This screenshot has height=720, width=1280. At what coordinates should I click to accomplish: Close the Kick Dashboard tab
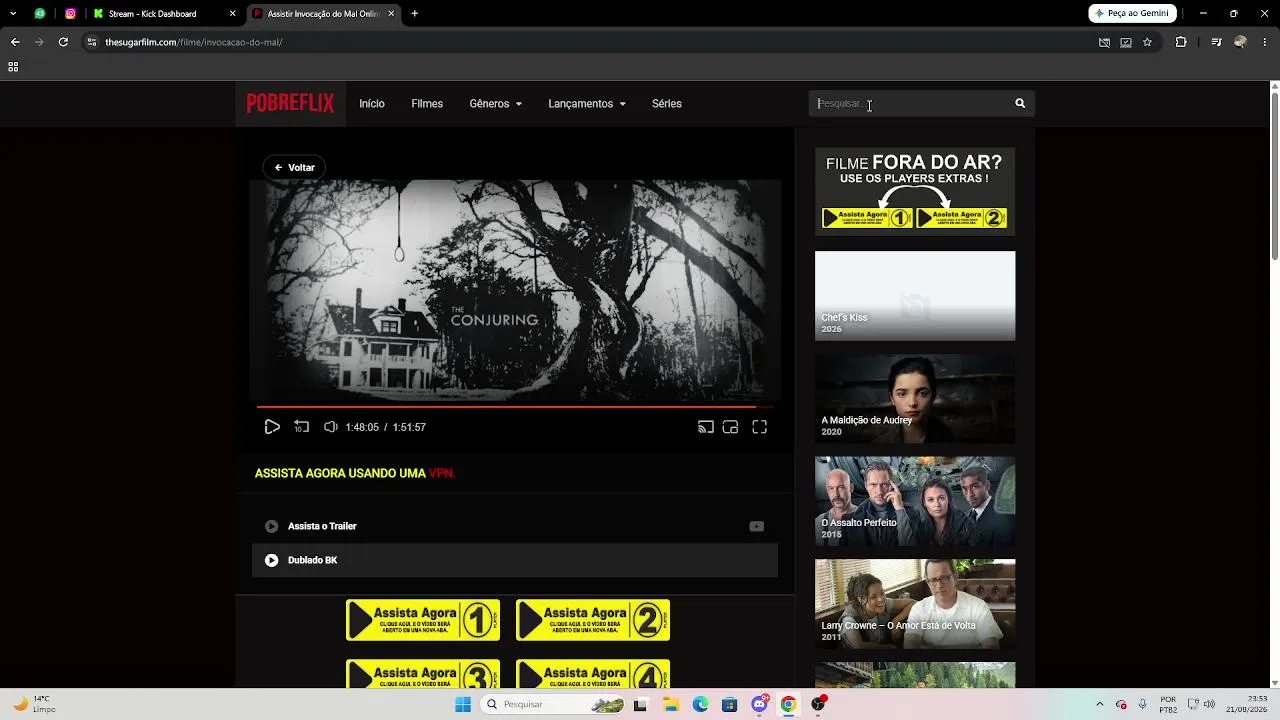[232, 14]
